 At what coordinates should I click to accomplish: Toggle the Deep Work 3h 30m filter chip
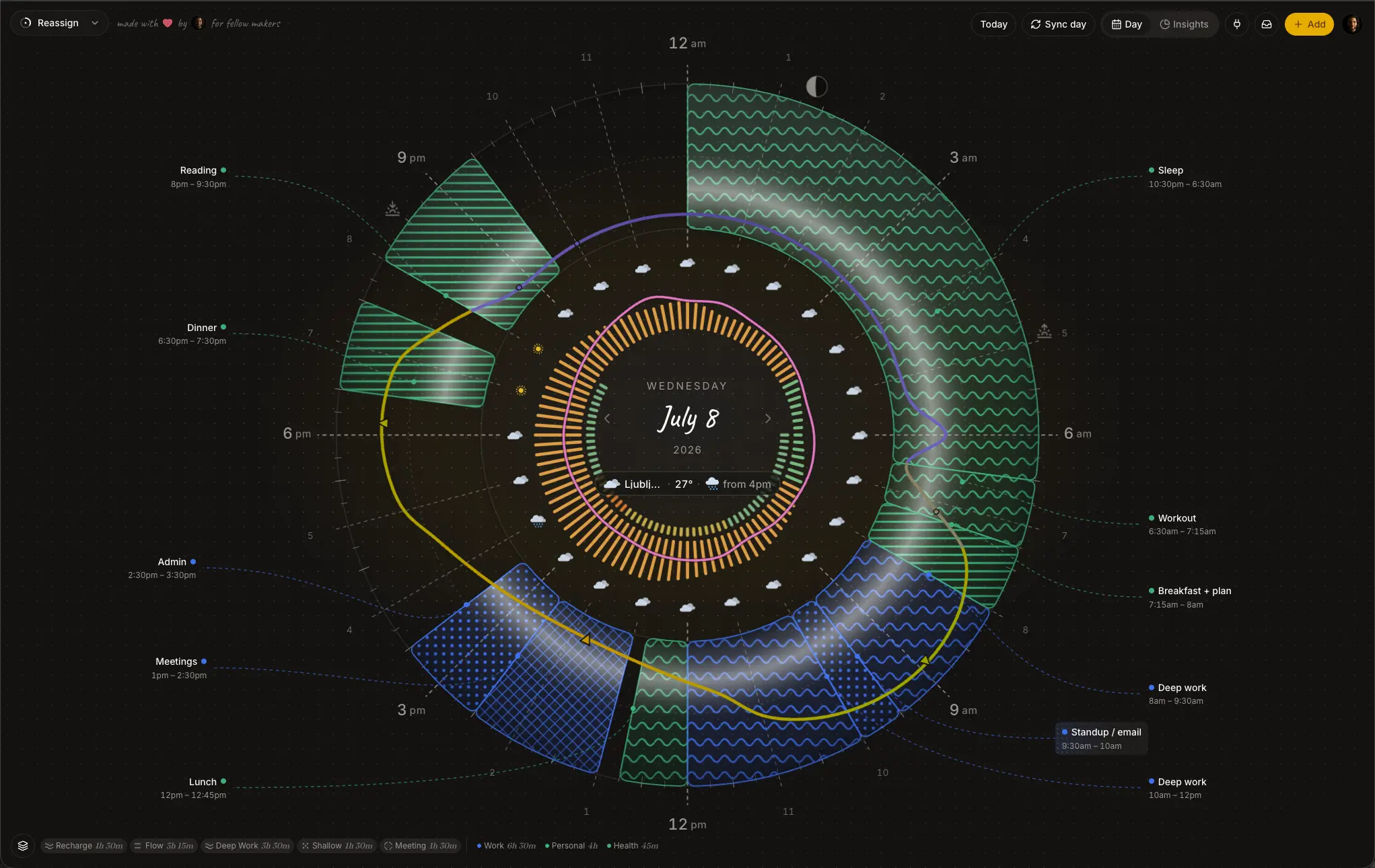tap(247, 846)
